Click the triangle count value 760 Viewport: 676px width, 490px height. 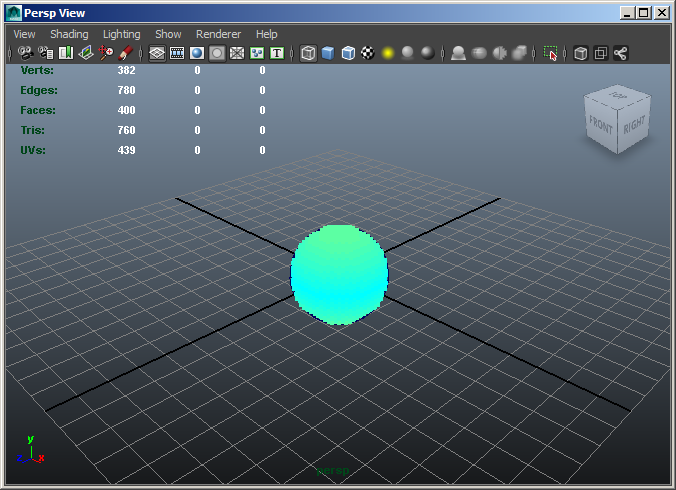[126, 130]
